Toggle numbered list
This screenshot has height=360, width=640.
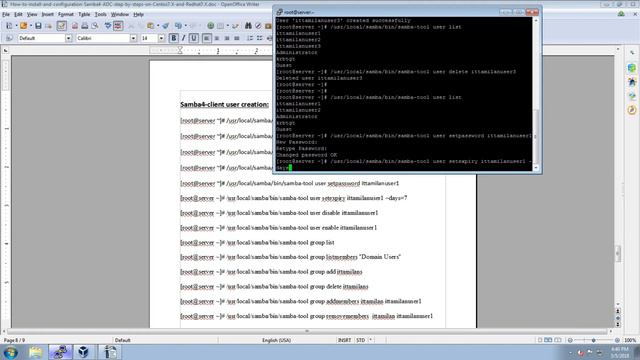(250, 38)
